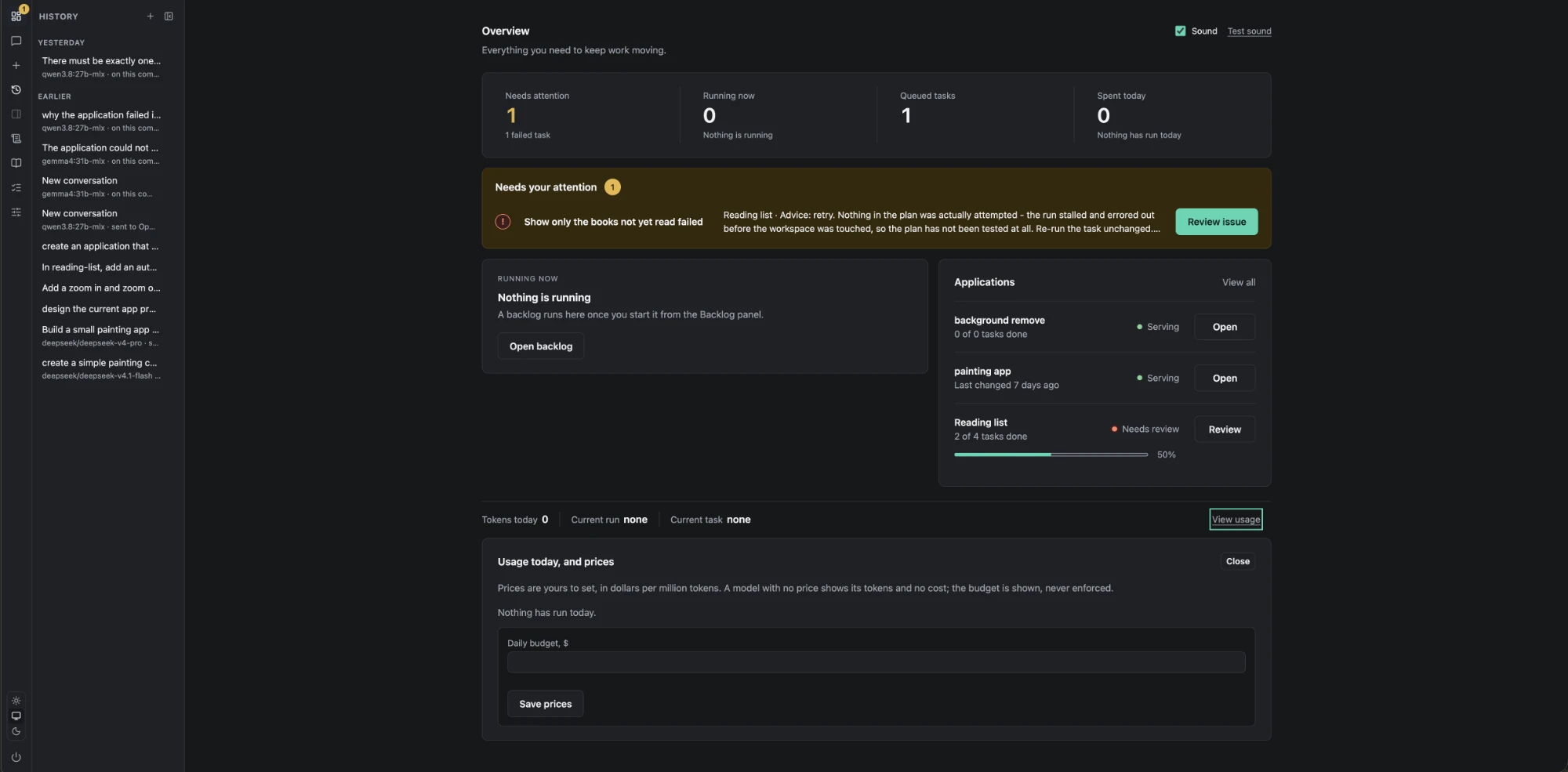Select the history clock icon

pyautogui.click(x=16, y=90)
